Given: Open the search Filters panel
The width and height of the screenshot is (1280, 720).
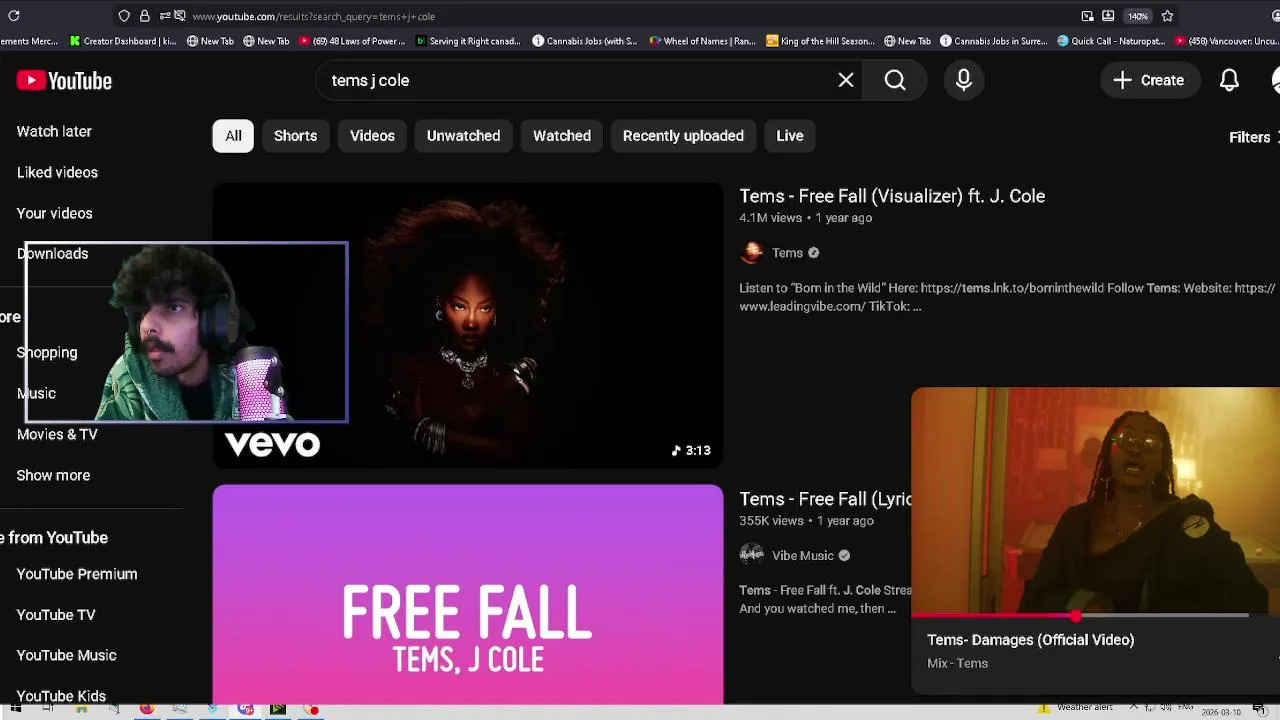Looking at the screenshot, I should [x=1252, y=137].
